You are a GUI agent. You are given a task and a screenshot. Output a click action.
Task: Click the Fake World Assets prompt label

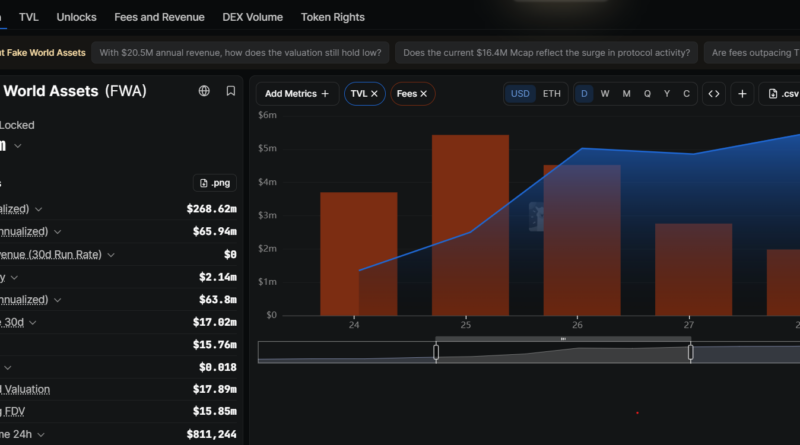pyautogui.click(x=43, y=53)
